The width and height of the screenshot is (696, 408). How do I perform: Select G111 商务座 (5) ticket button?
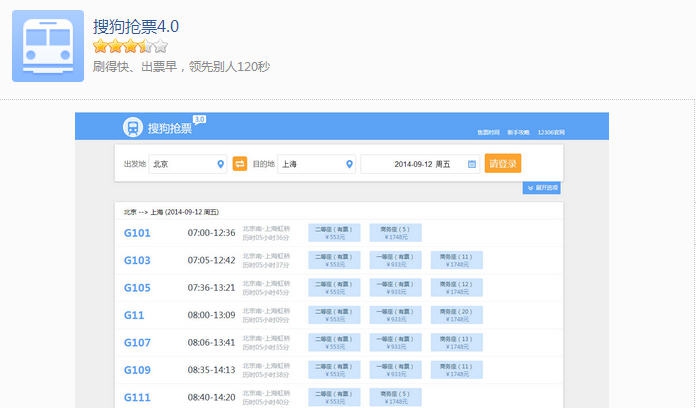point(395,398)
